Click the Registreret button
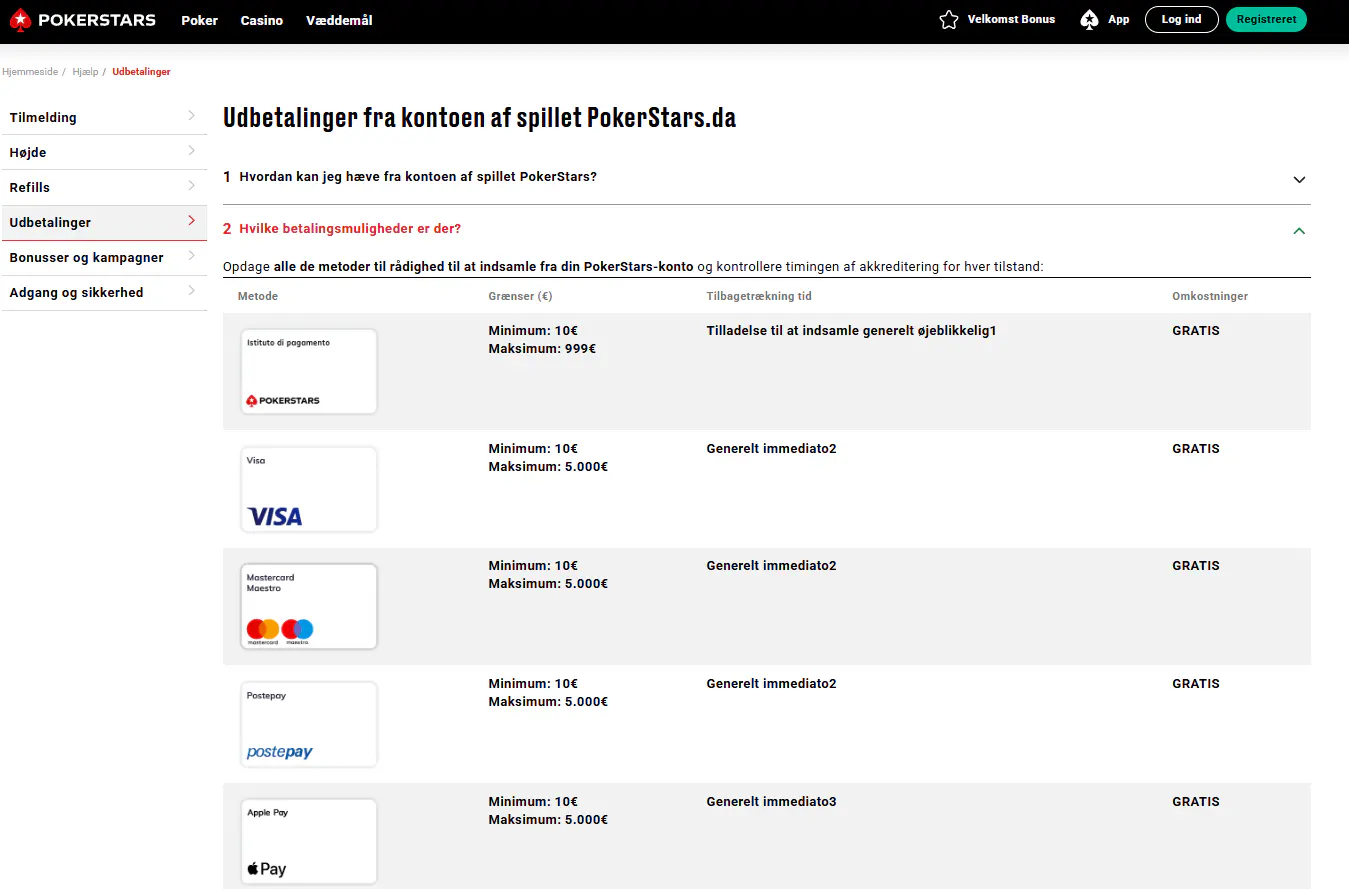Image resolution: width=1349 pixels, height=889 pixels. 1266,20
